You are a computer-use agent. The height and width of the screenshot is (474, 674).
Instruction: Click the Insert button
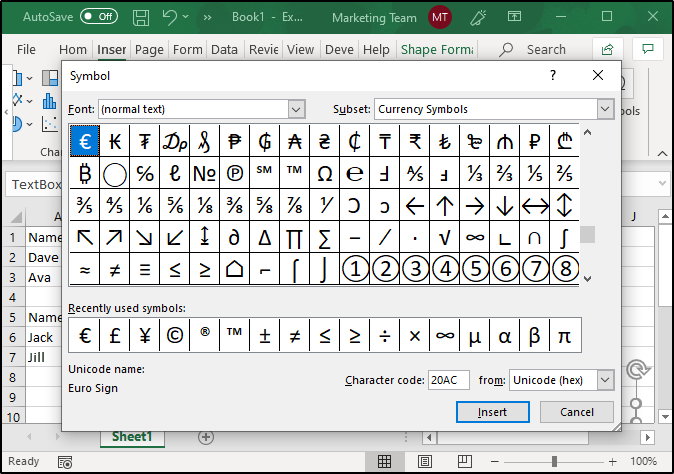493,412
